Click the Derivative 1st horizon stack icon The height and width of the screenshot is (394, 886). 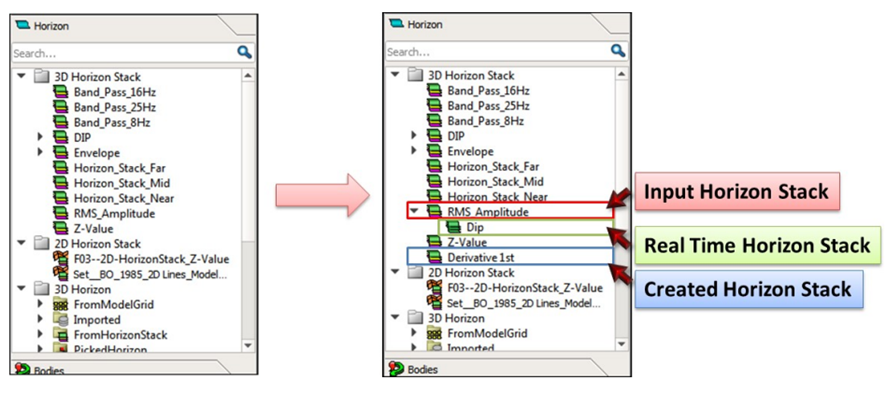435,257
